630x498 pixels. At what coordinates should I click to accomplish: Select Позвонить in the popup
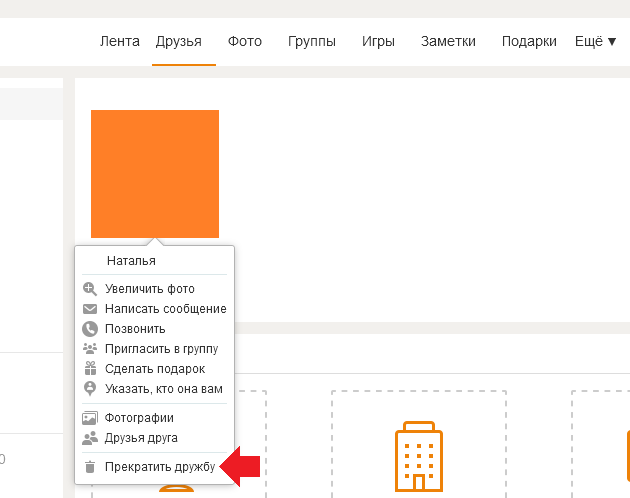(x=135, y=329)
